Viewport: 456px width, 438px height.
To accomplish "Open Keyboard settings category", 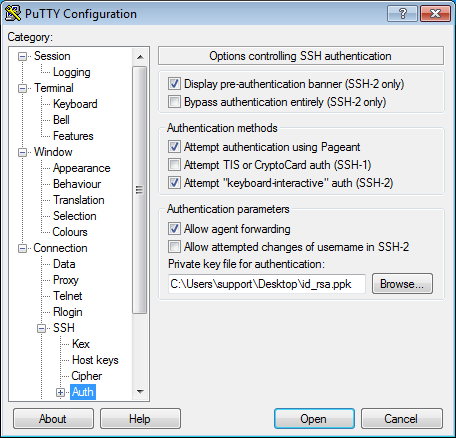I will [75, 104].
